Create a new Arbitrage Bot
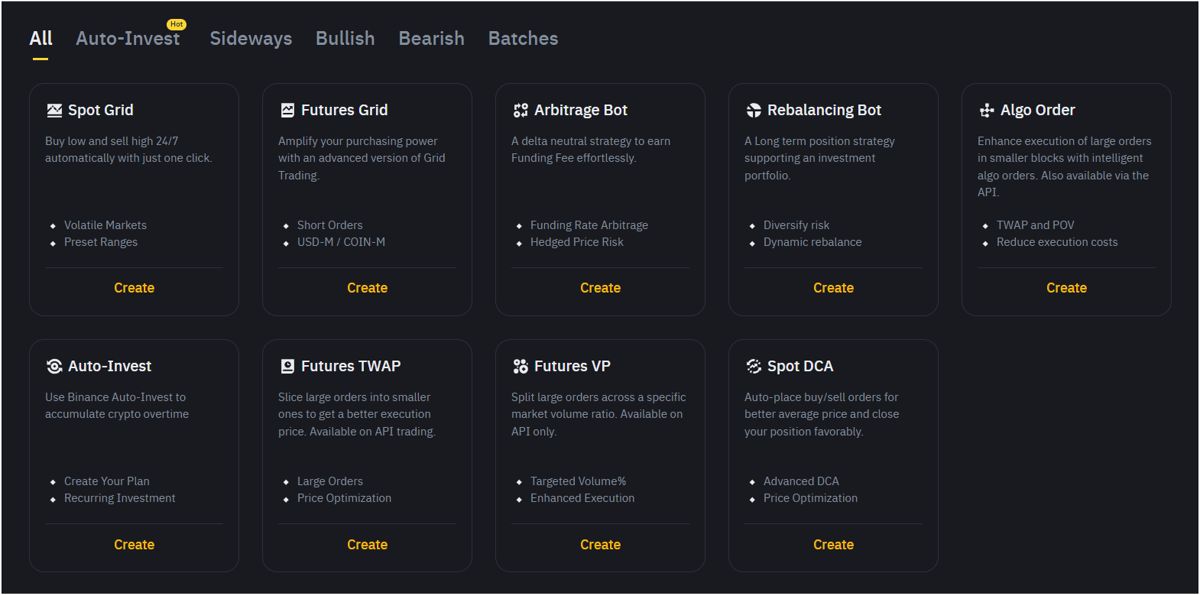 600,288
